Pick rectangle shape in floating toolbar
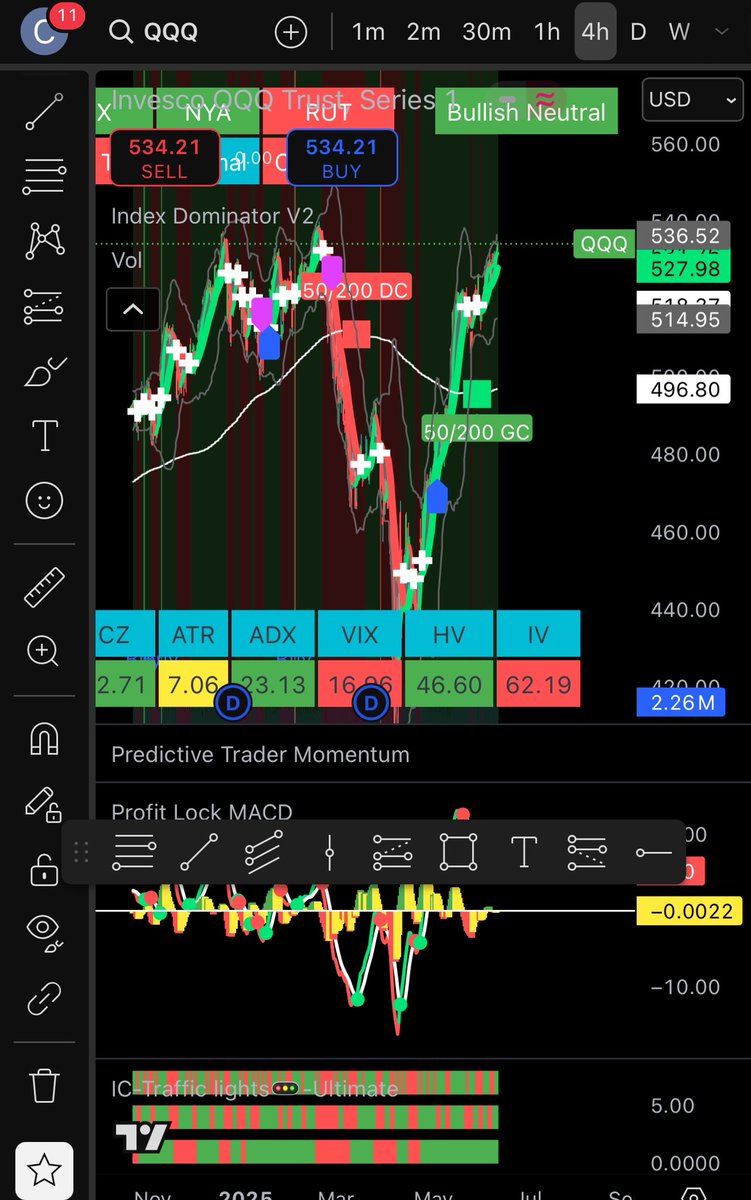The height and width of the screenshot is (1200, 751). 458,853
